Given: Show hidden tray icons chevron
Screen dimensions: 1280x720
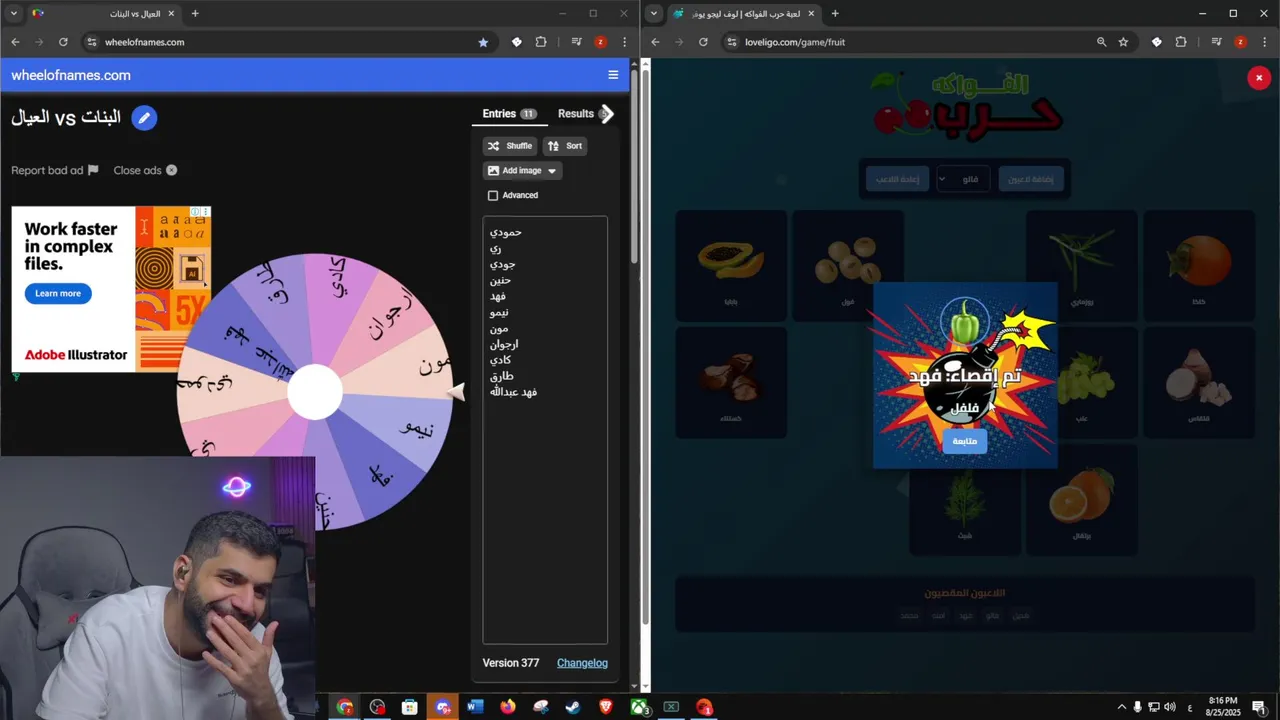Looking at the screenshot, I should pyautogui.click(x=1121, y=707).
